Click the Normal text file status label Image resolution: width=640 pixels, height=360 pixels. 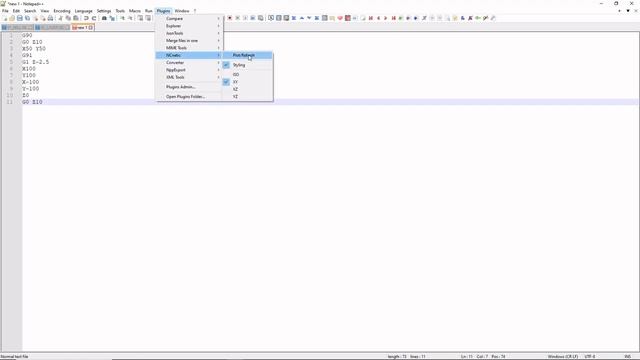tap(15, 357)
